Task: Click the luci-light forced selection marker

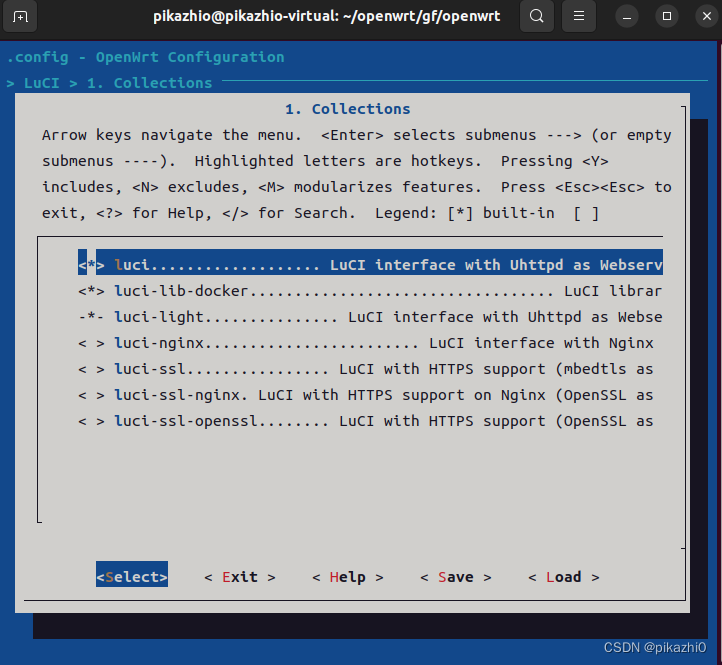Action: (91, 317)
